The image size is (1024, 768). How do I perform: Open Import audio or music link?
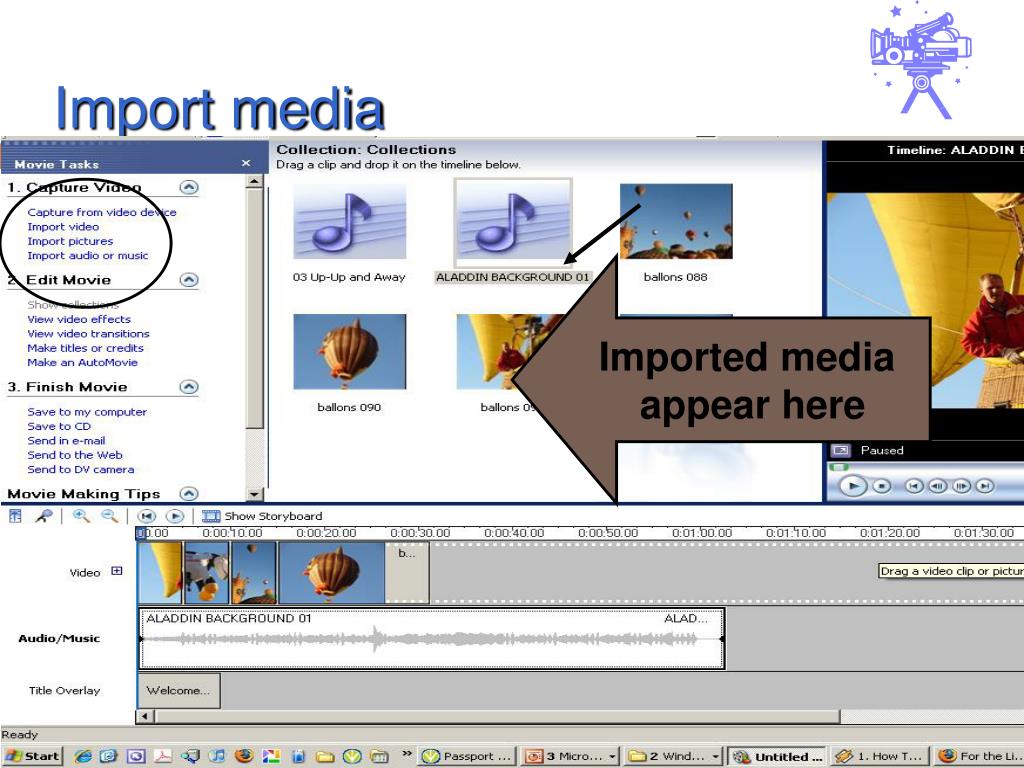[87, 255]
